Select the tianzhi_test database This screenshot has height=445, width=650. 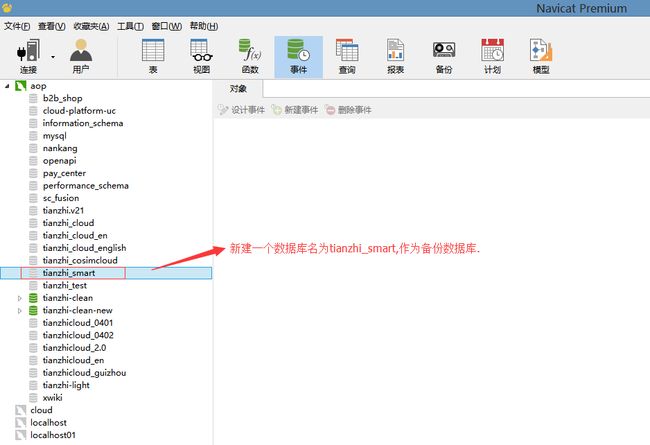pyautogui.click(x=65, y=285)
